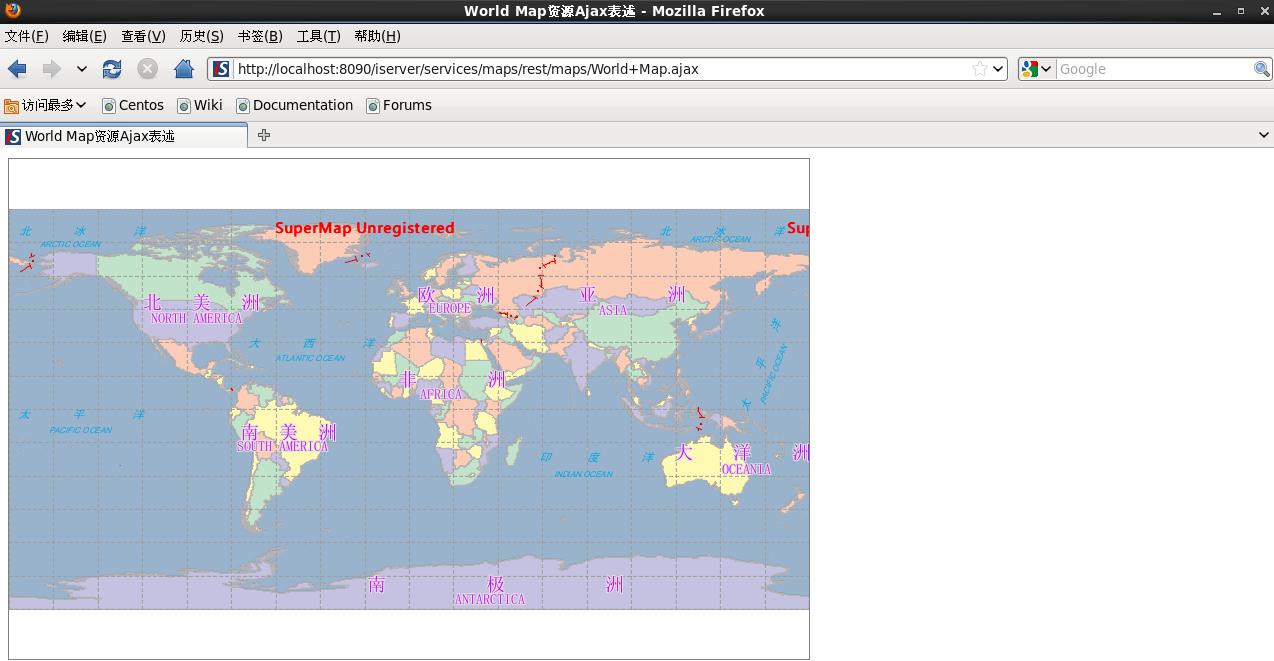Expand the URL history dropdown arrow
The image size is (1274, 661).
[x=998, y=69]
